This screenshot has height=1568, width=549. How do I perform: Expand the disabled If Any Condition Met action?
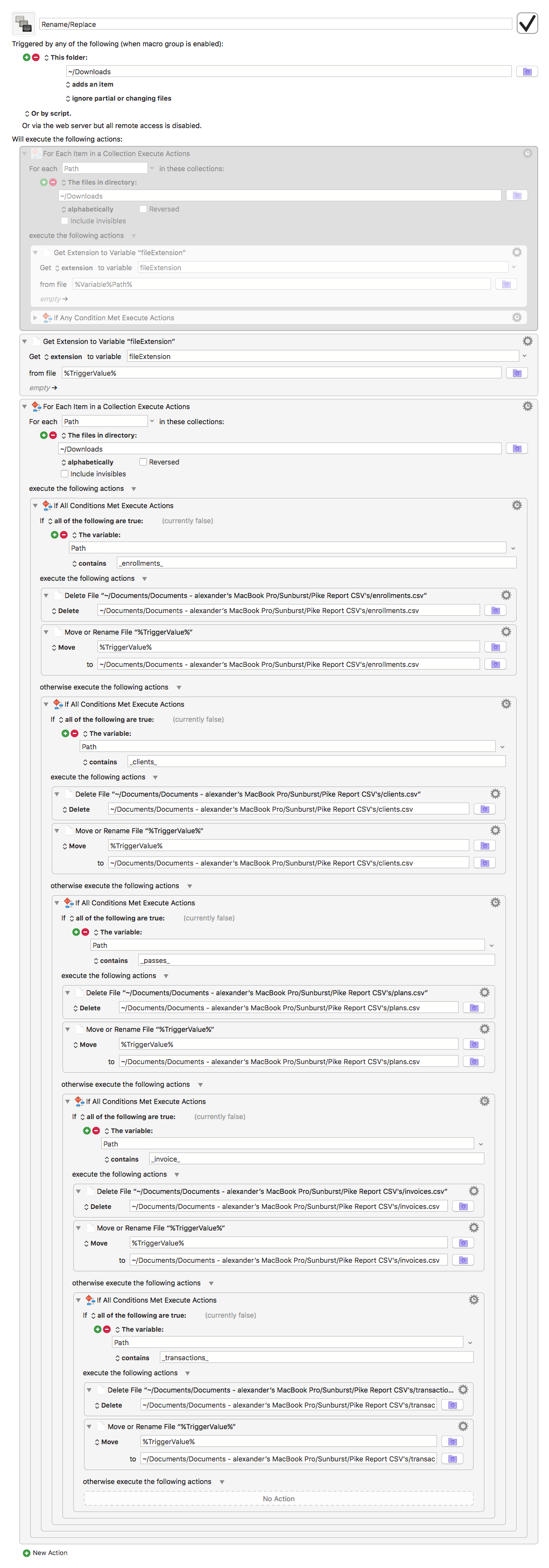click(x=34, y=317)
